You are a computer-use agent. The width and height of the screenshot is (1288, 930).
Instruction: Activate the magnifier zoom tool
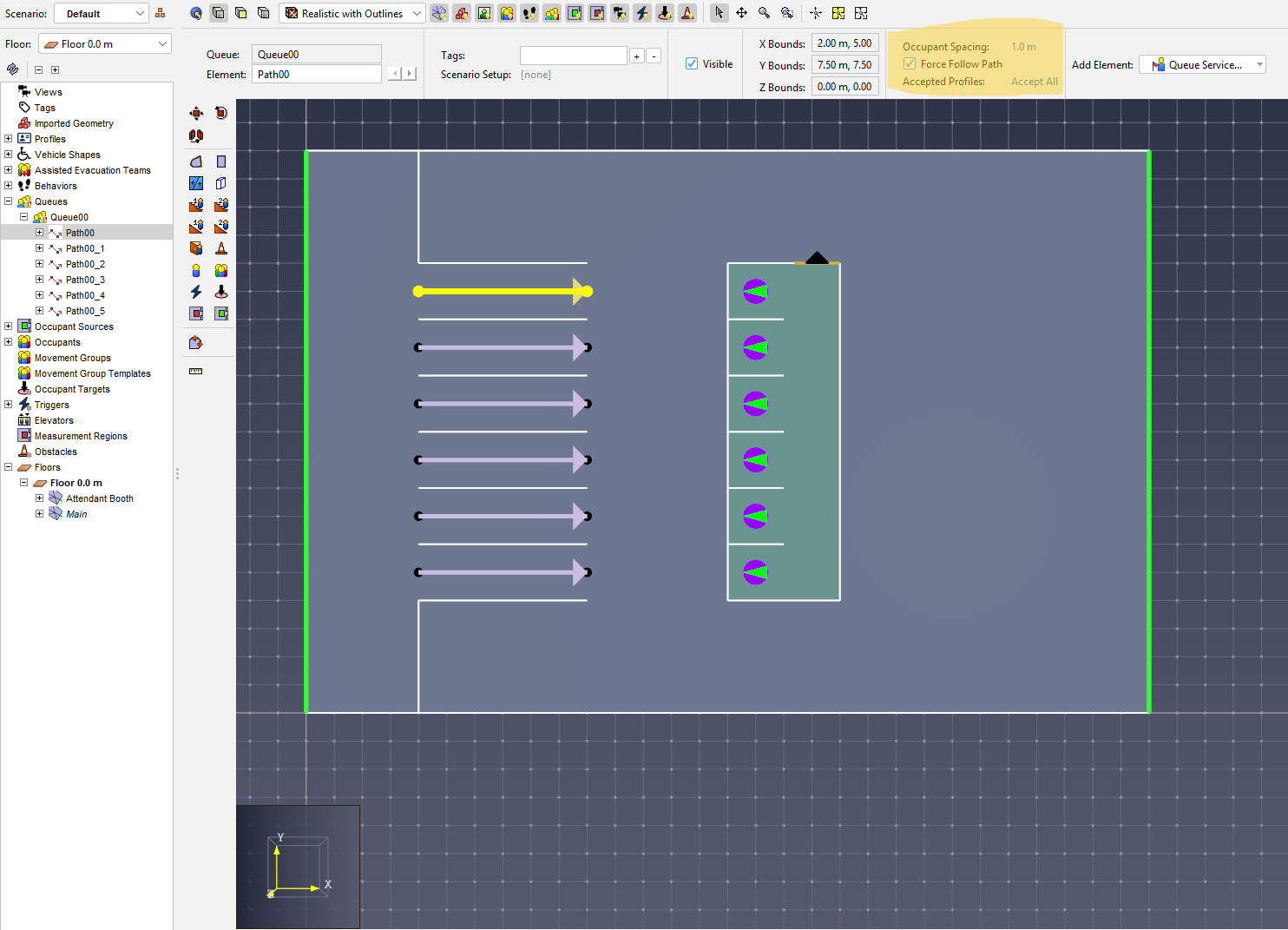click(764, 13)
